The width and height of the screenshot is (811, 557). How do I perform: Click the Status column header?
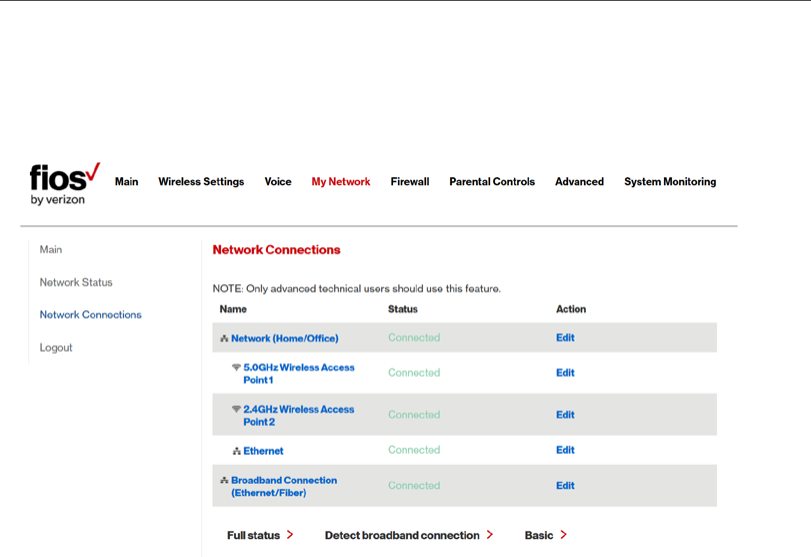402,309
